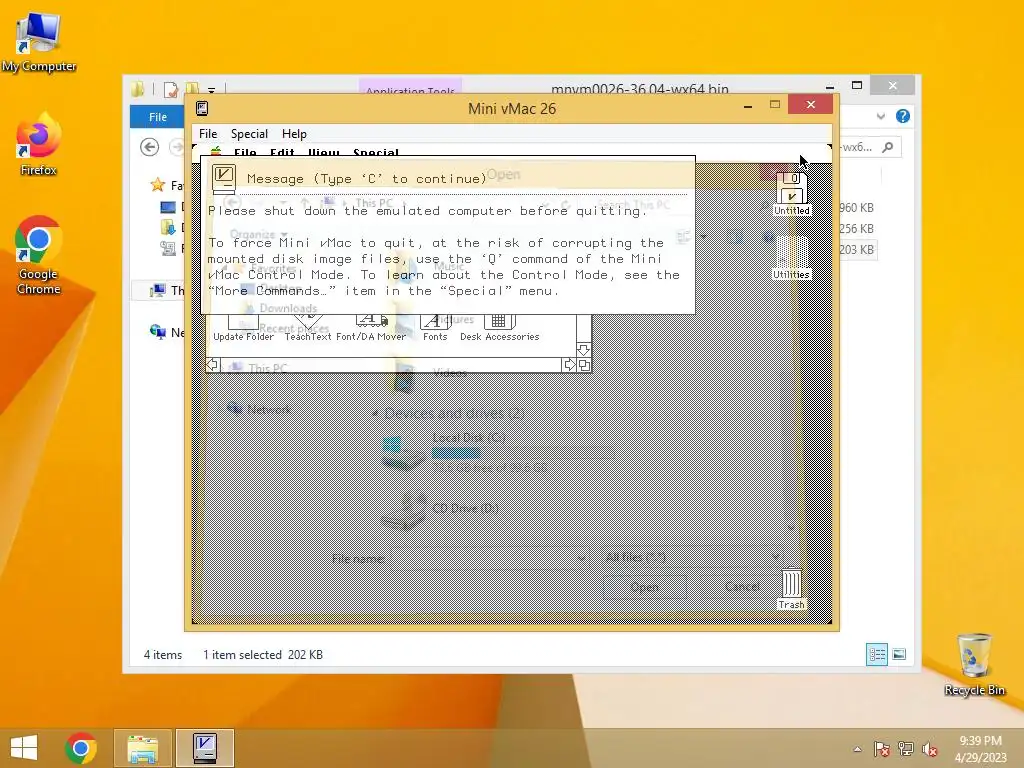1024x768 pixels.
Task: Click the 256 KB size entry
Action: pos(856,229)
